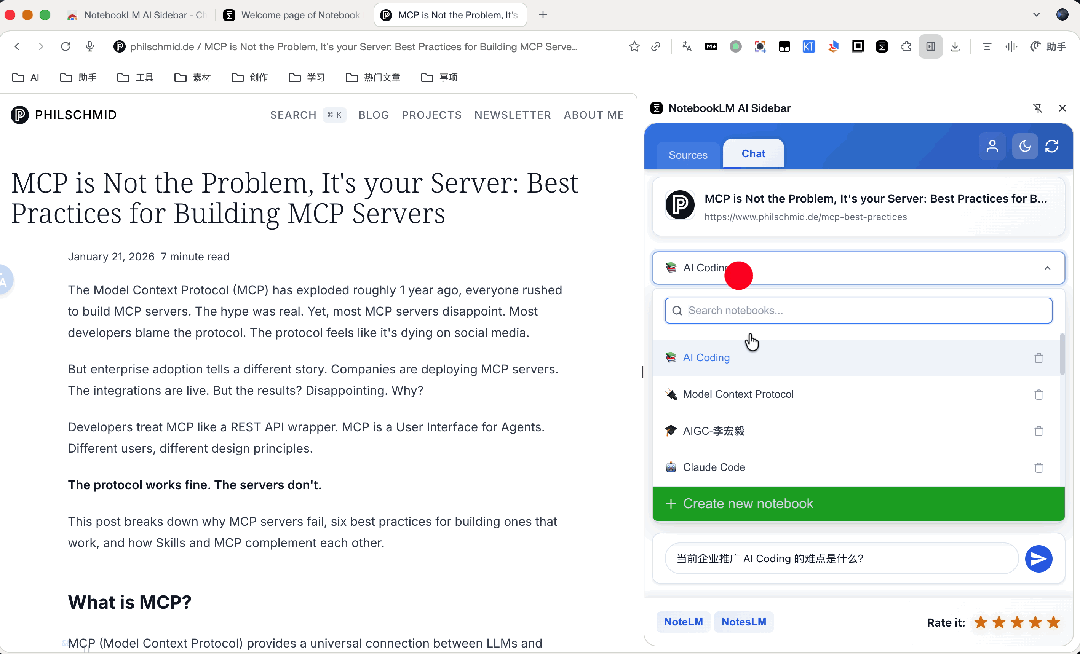The image size is (1080, 654).
Task: Open the NotesLM link
Action: [744, 622]
